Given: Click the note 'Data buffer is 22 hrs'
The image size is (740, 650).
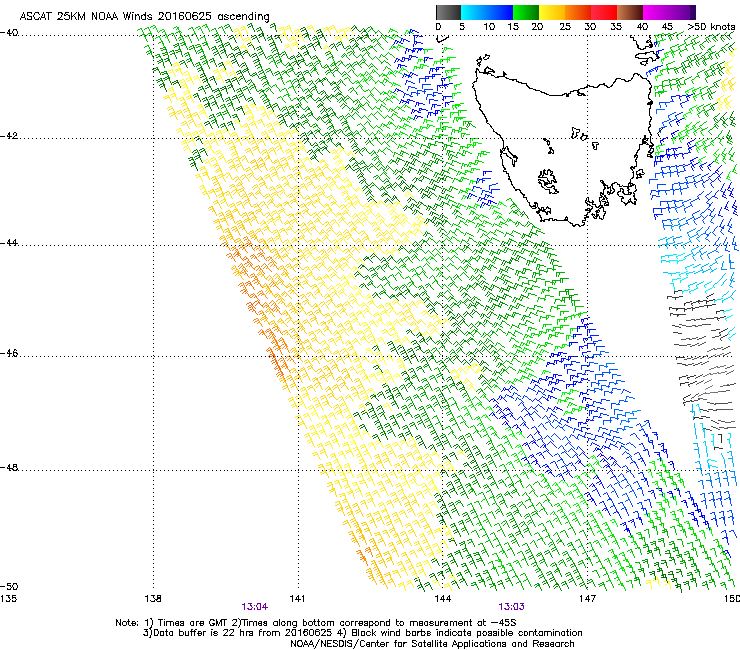Looking at the screenshot, I should pos(205,633).
